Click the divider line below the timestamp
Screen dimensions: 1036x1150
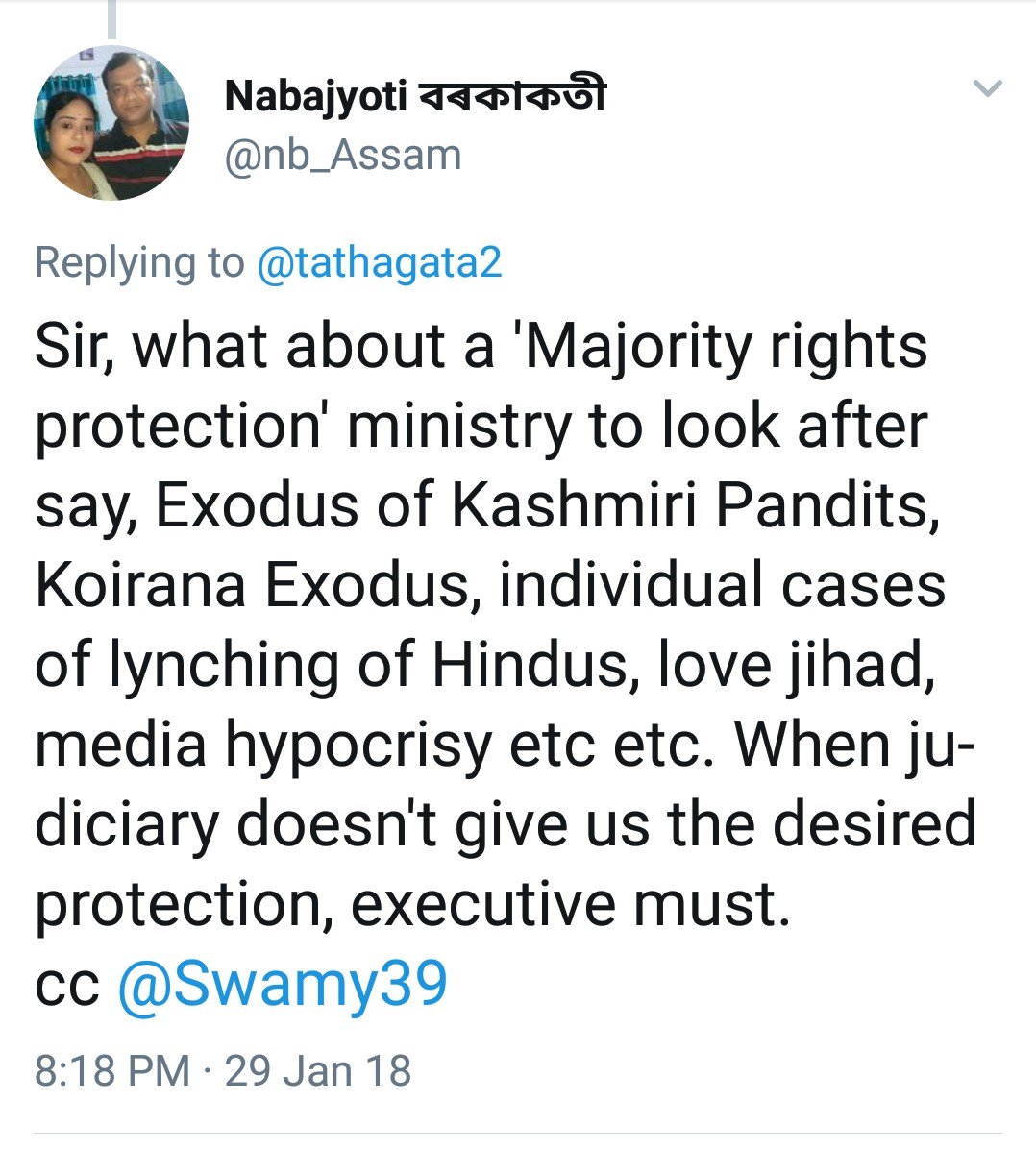click(x=518, y=1133)
